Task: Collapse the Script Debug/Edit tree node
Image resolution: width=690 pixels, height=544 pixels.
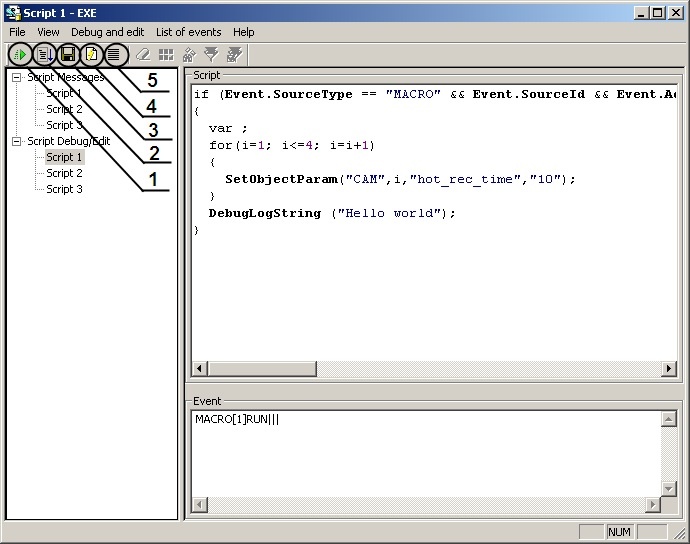Action: (17, 141)
